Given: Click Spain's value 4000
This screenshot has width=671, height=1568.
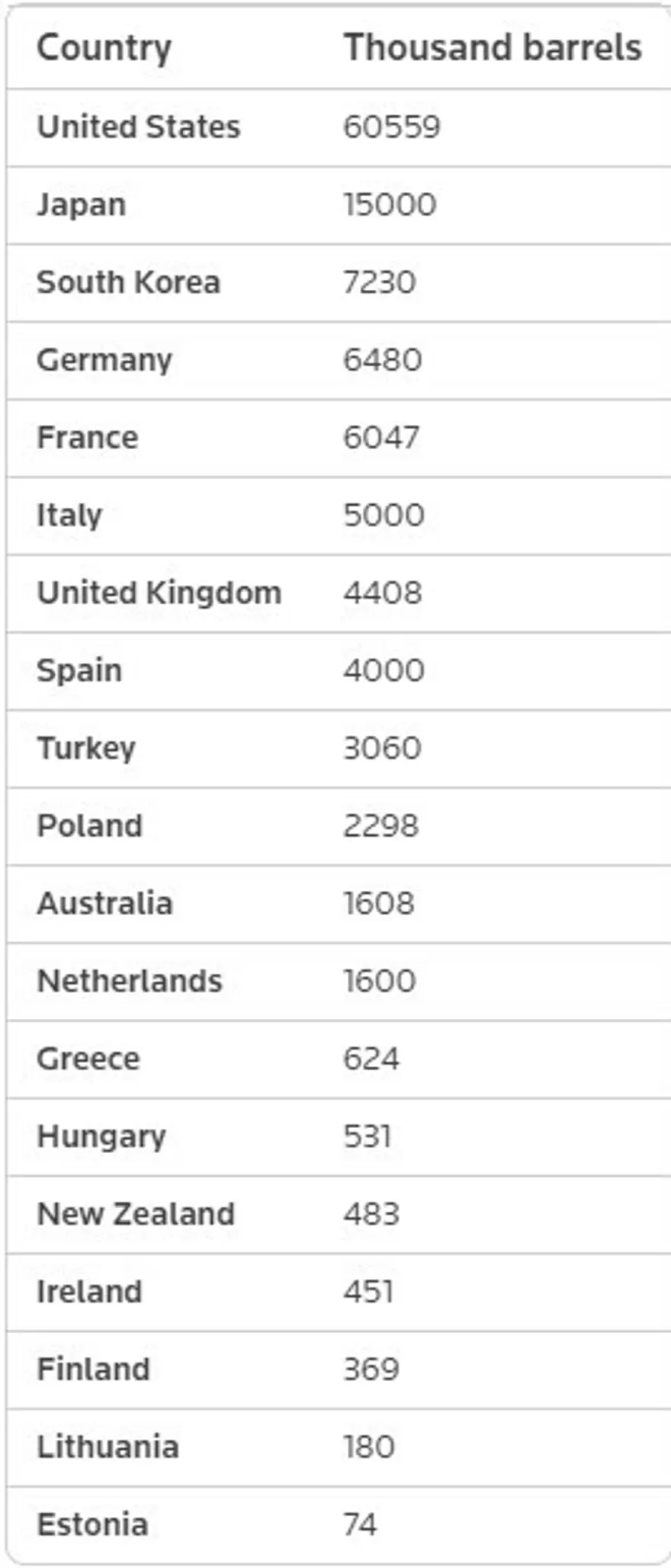Looking at the screenshot, I should tap(384, 670).
